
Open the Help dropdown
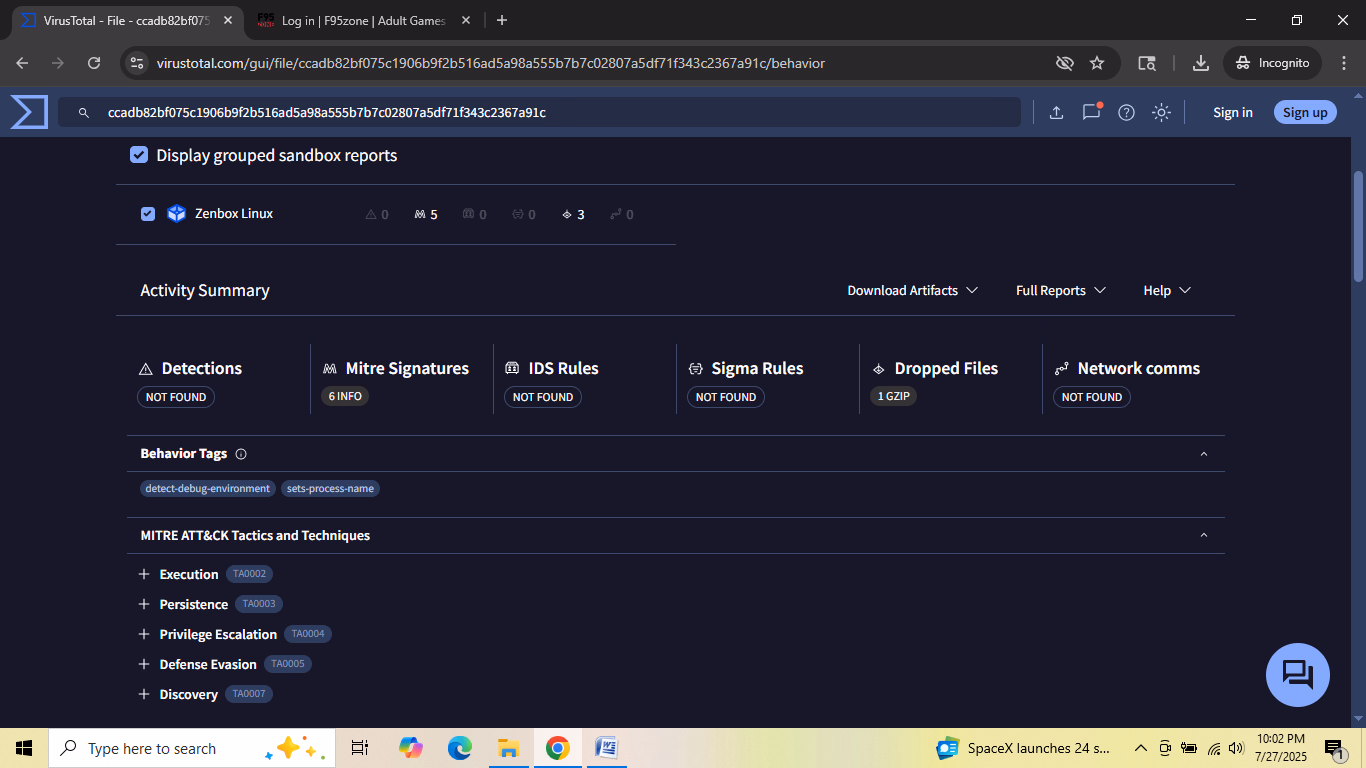[1167, 291]
